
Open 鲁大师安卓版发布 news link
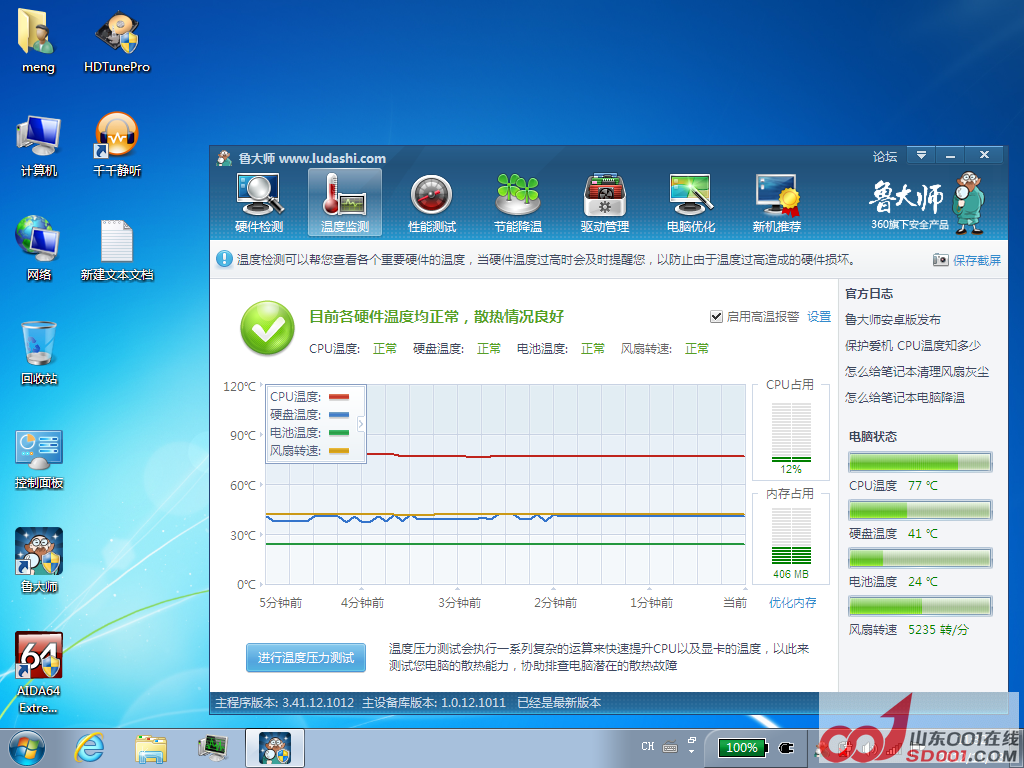892,319
